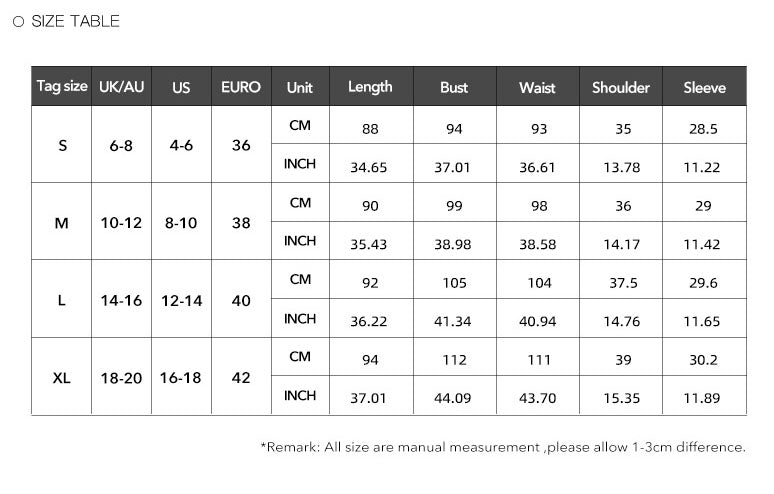Click the 10-12 UK/AU size cell
The height and width of the screenshot is (494, 774).
tap(121, 222)
